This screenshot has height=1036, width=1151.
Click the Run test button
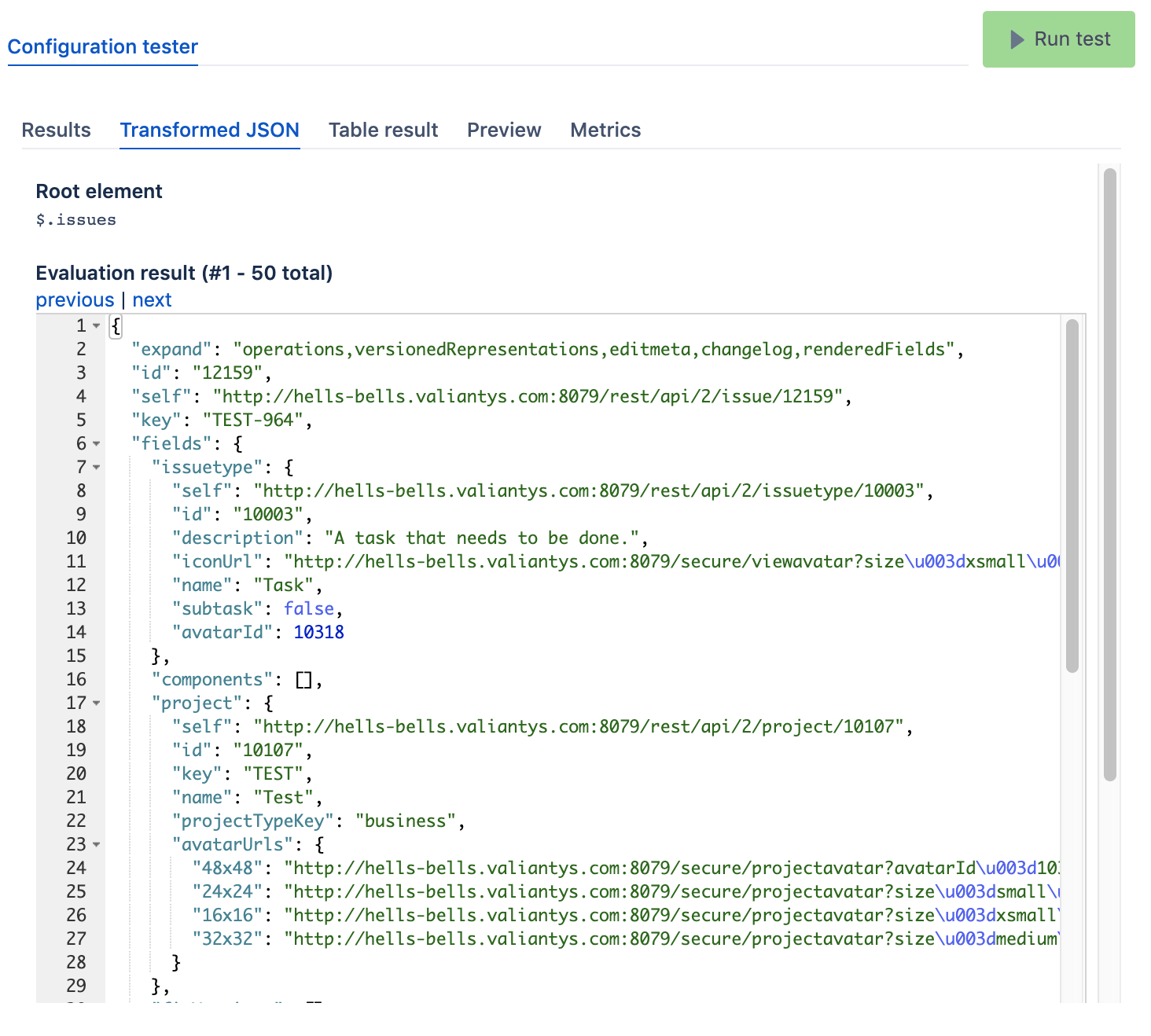point(1058,39)
